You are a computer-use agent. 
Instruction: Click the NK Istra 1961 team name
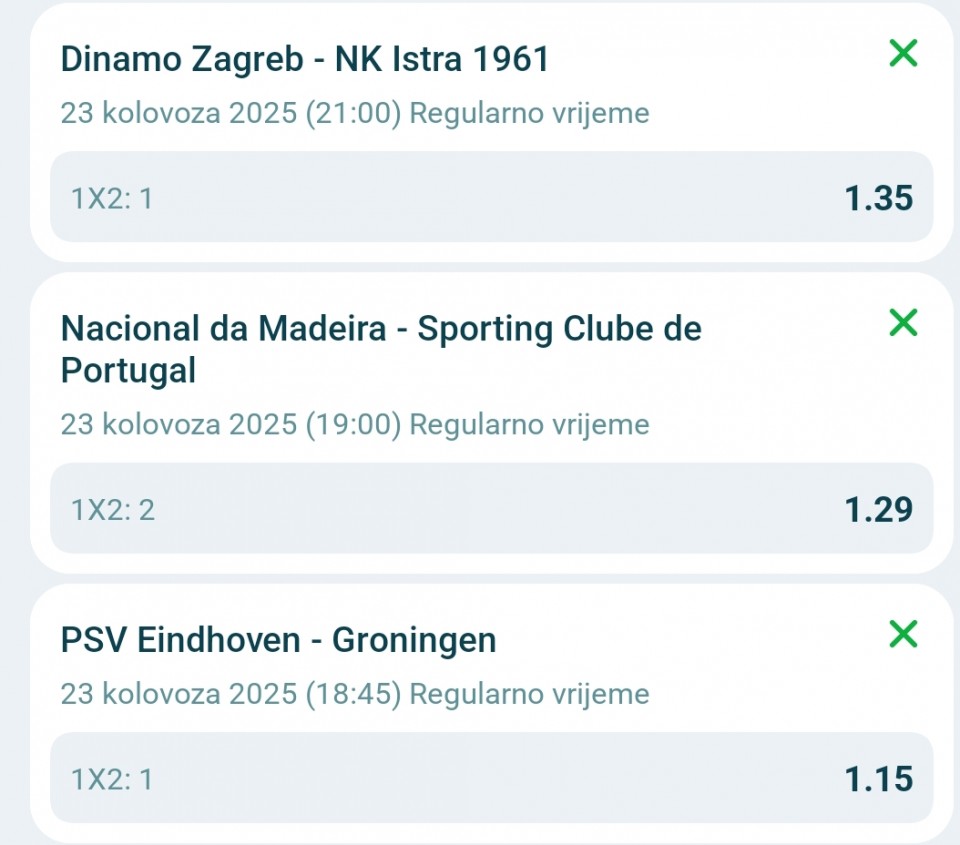pos(442,59)
